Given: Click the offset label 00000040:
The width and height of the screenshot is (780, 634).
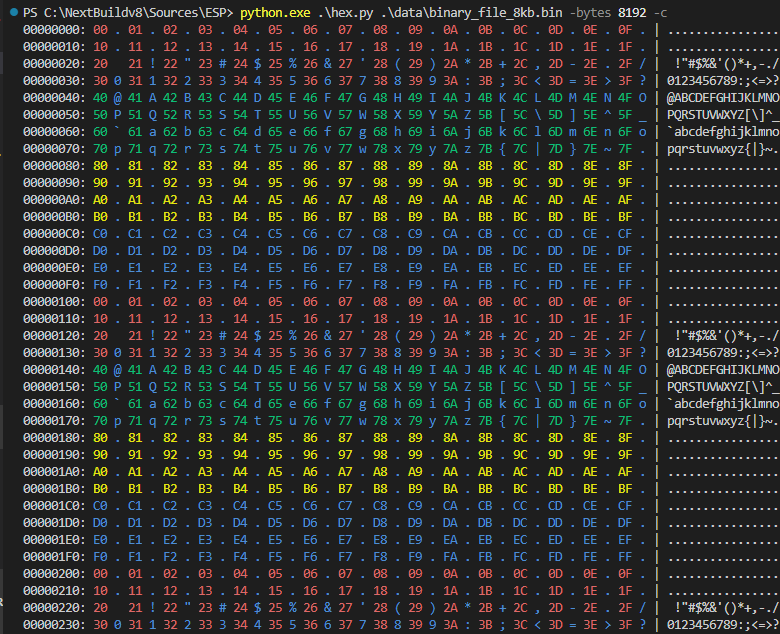Looking at the screenshot, I should coord(54,97).
